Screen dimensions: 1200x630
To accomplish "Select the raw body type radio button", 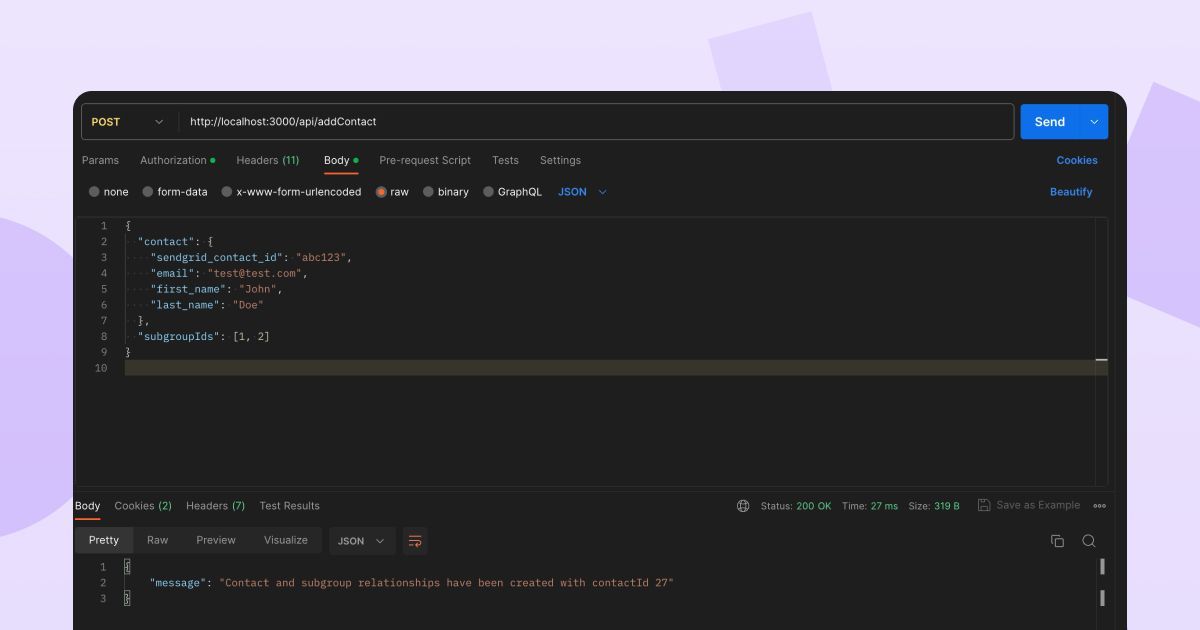I will pos(381,192).
